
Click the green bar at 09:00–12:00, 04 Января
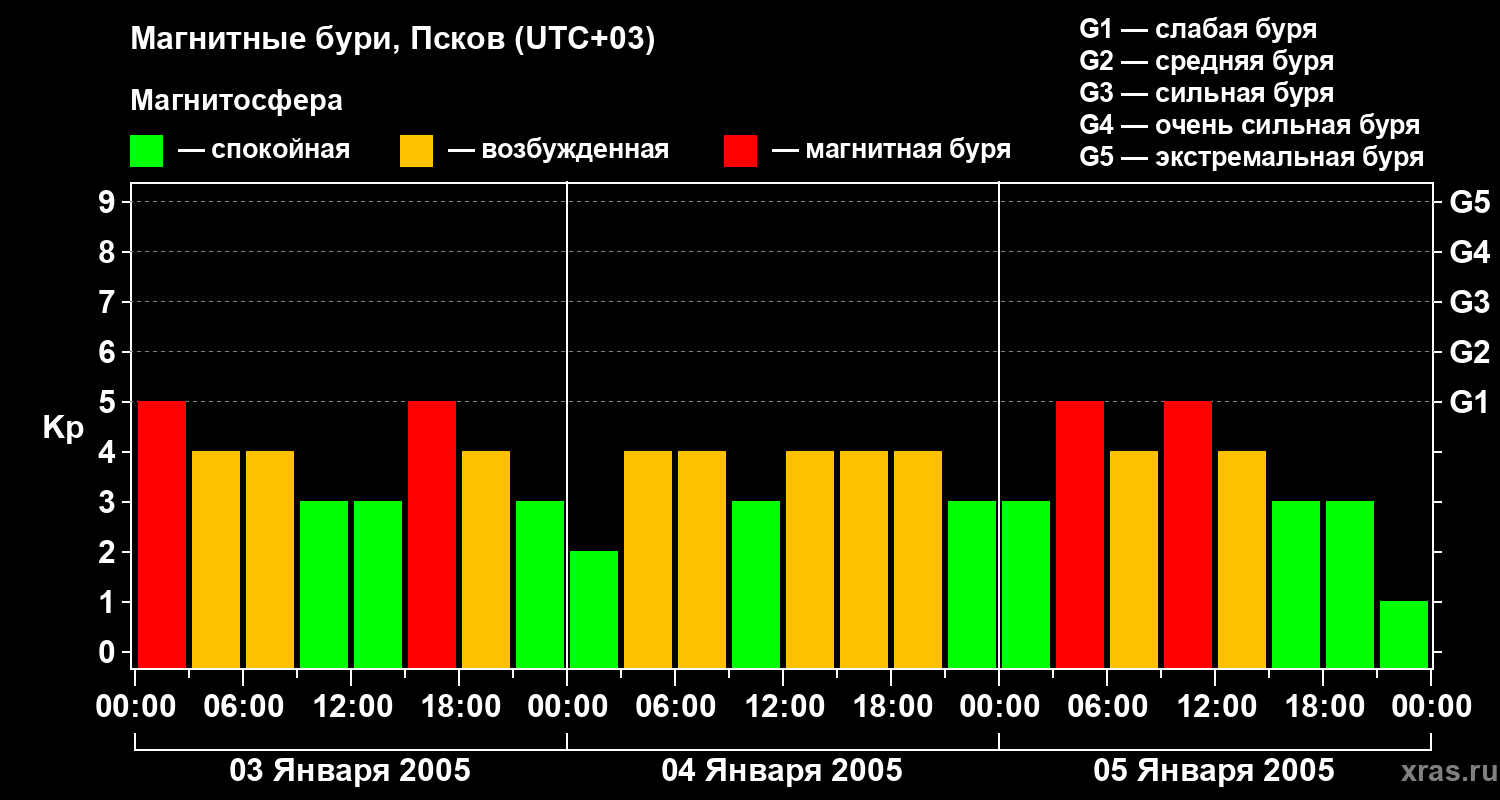tap(756, 584)
